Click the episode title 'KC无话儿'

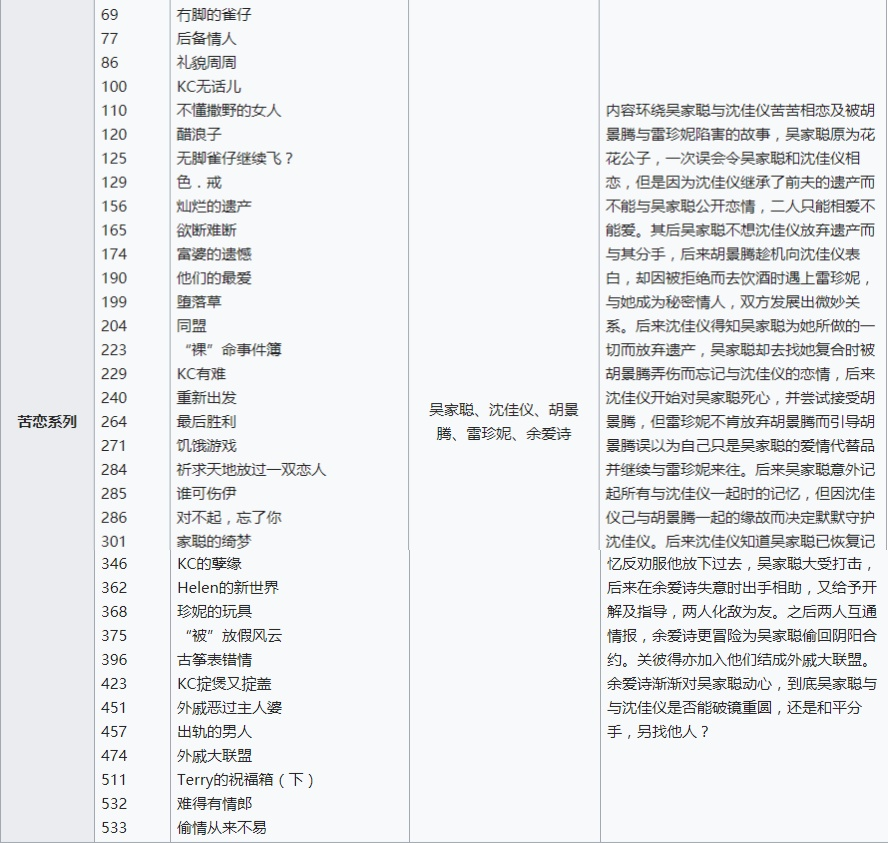pyautogui.click(x=209, y=87)
